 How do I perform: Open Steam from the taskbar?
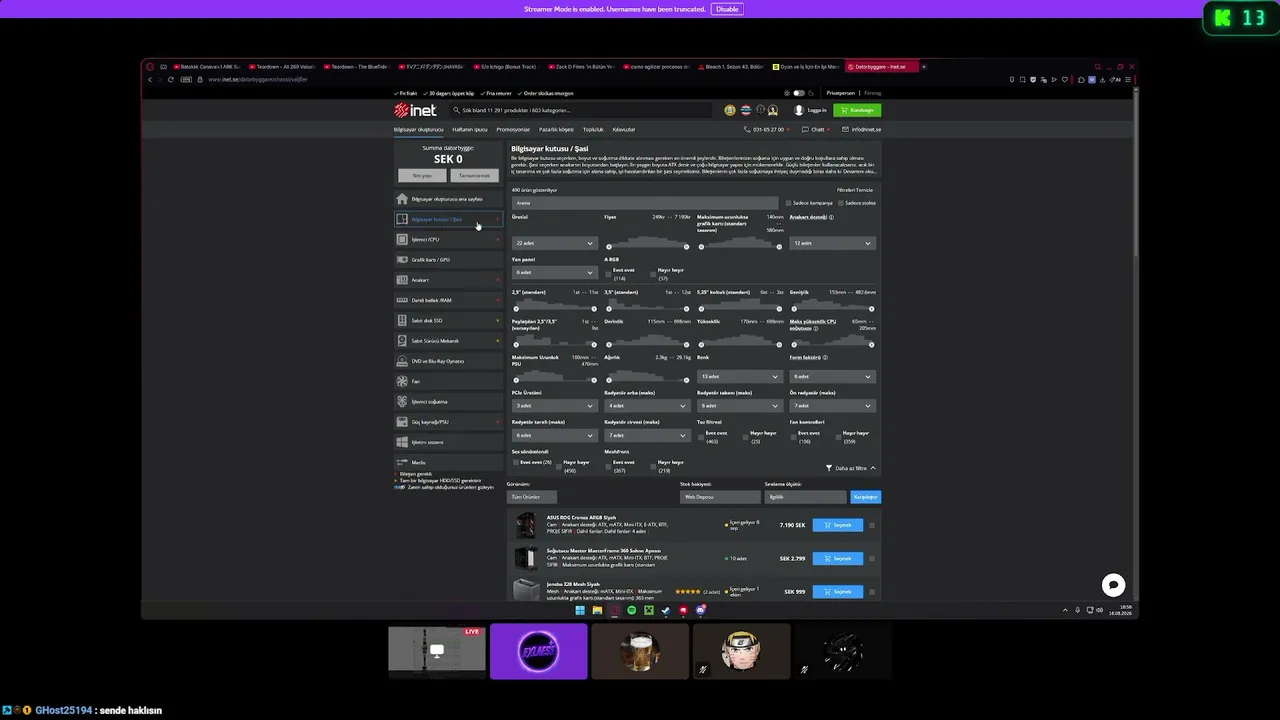click(x=666, y=611)
